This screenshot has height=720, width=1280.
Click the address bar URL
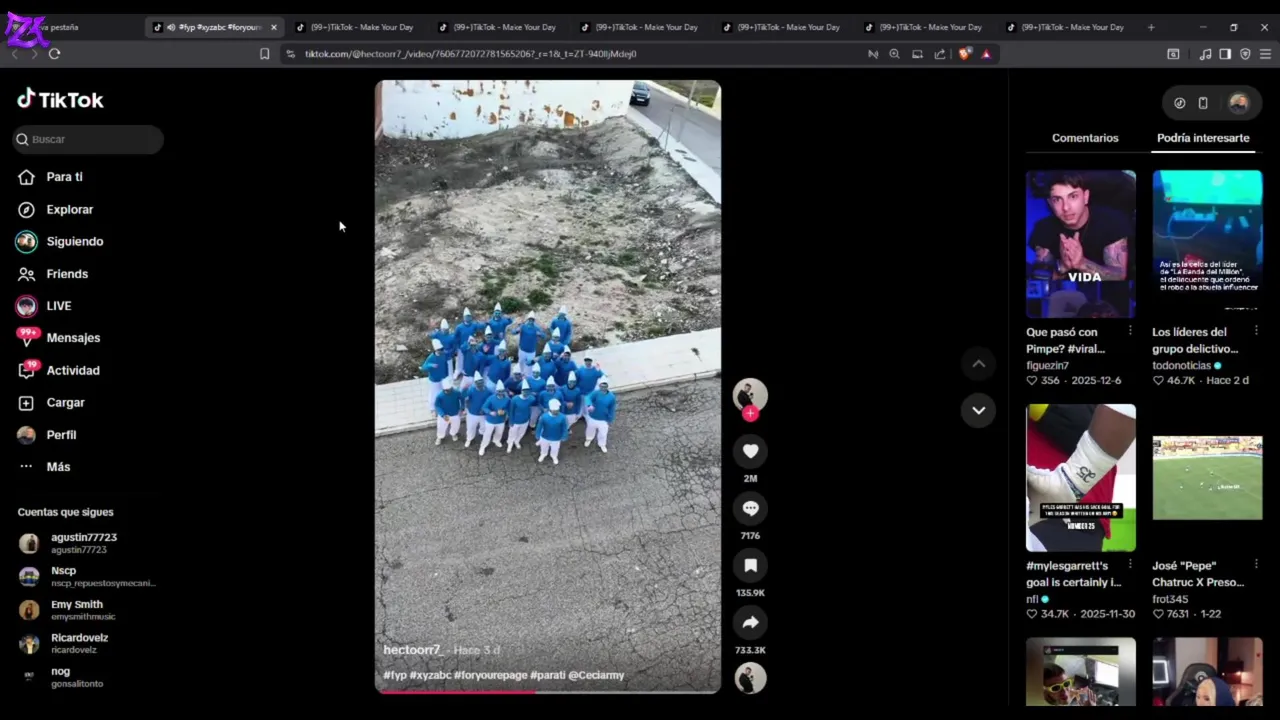(x=470, y=54)
